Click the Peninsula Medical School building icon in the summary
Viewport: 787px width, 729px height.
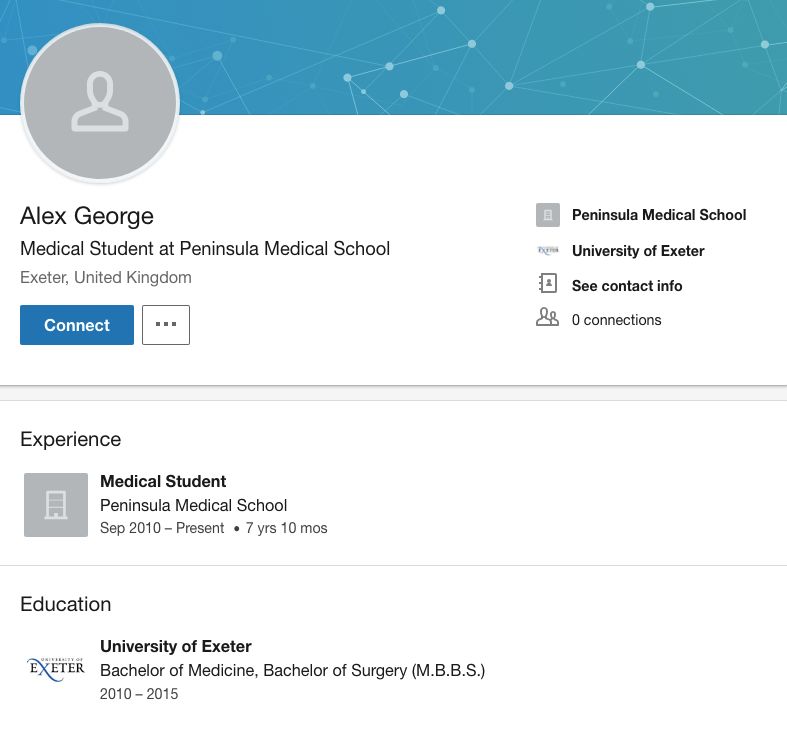click(x=548, y=215)
